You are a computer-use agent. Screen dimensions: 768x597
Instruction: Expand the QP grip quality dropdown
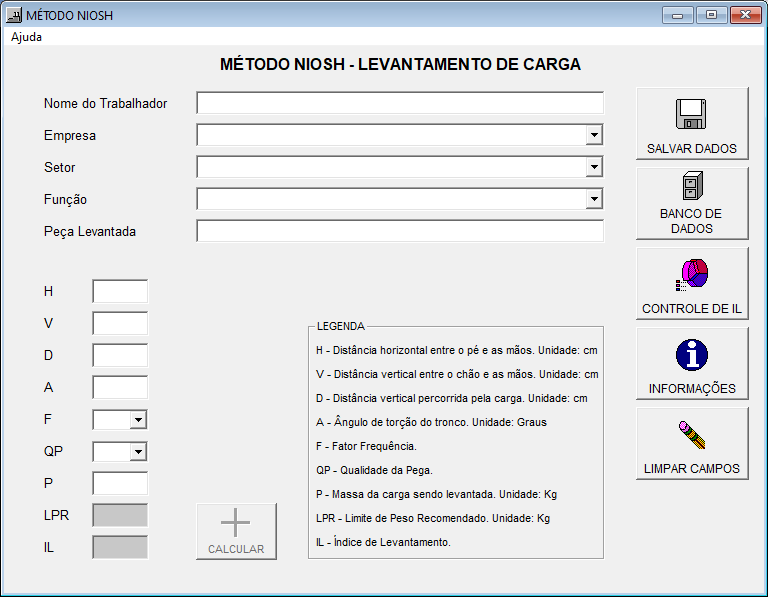point(138,452)
